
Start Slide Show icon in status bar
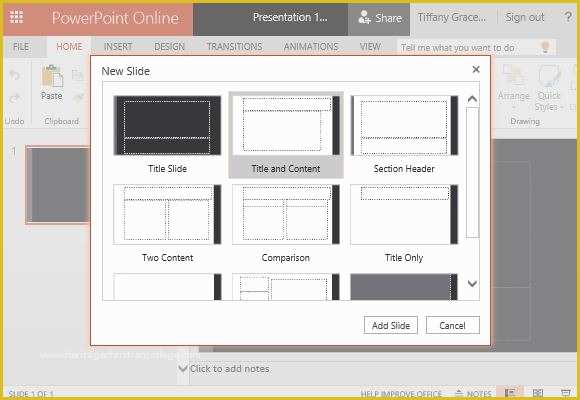pyautogui.click(x=566, y=393)
